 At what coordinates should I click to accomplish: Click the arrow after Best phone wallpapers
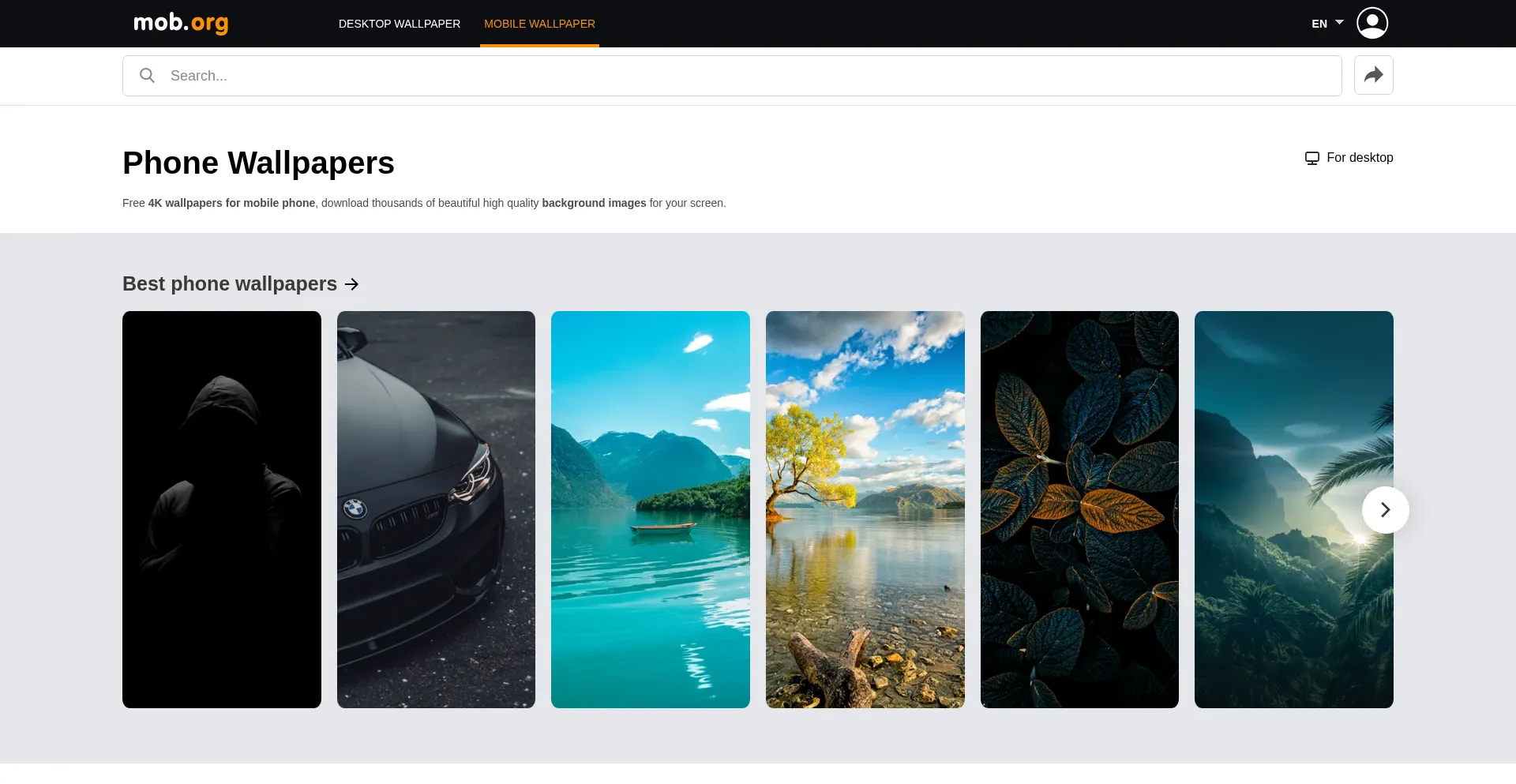coord(352,284)
